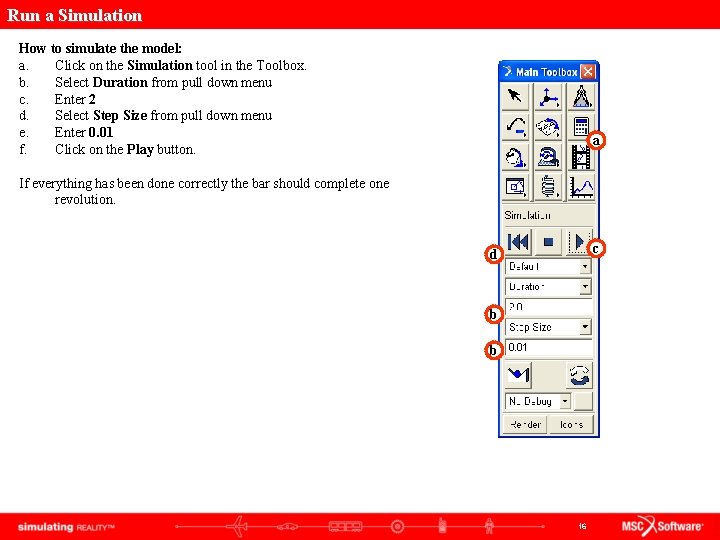
Task: Click the bold "Step Size" text in step d
Action: tap(120, 115)
